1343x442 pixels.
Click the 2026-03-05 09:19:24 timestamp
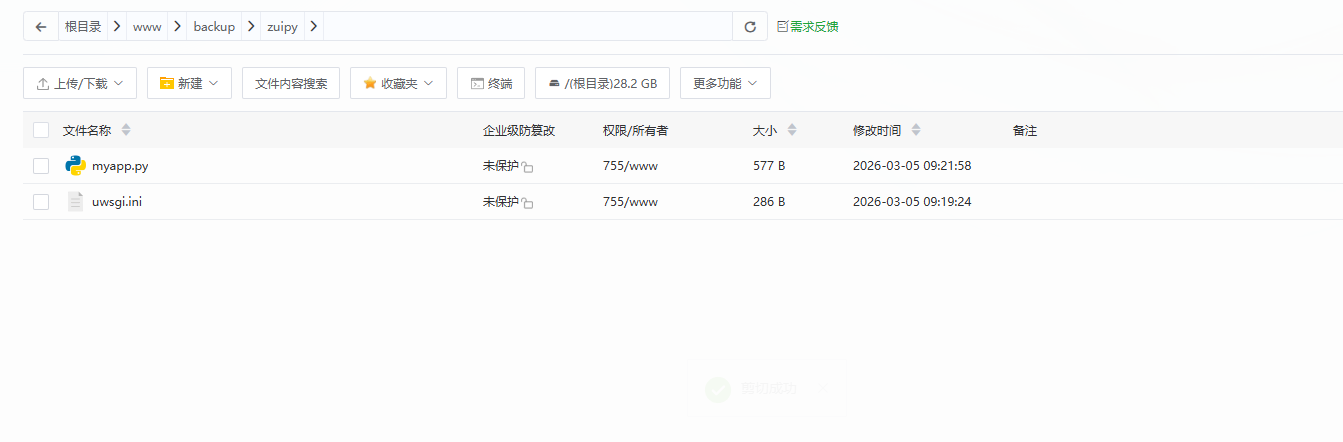point(912,202)
